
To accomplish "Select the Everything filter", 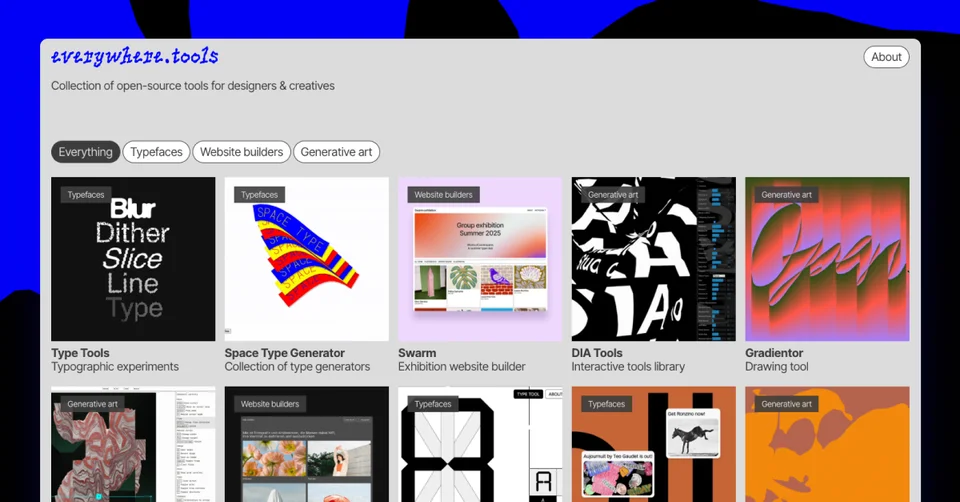I will click(85, 152).
